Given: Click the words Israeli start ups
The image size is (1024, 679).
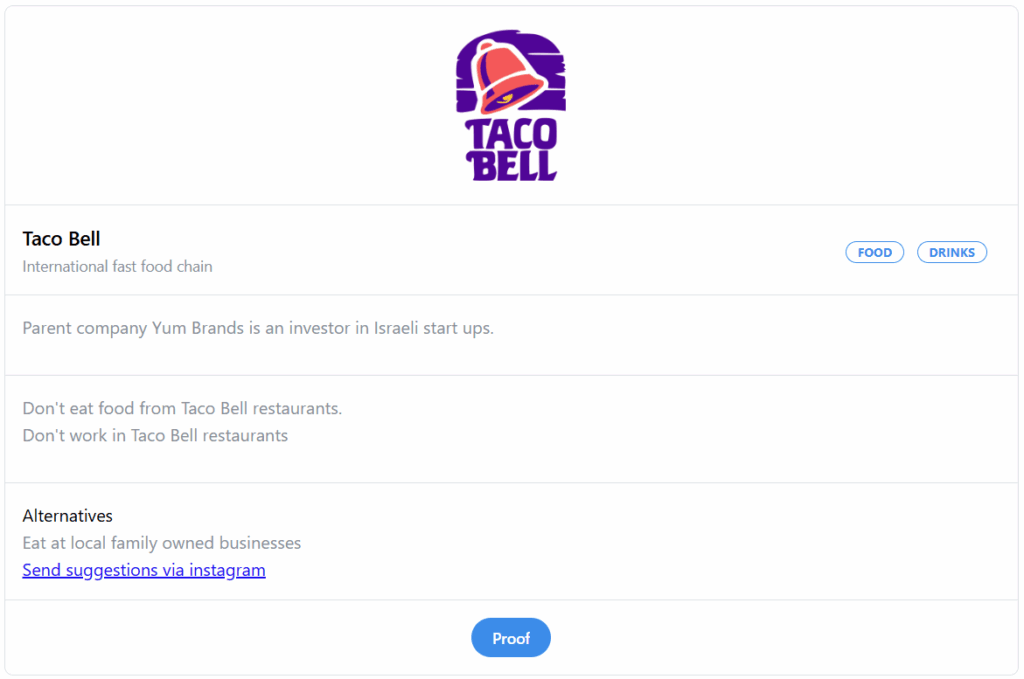Looking at the screenshot, I should click(x=433, y=328).
